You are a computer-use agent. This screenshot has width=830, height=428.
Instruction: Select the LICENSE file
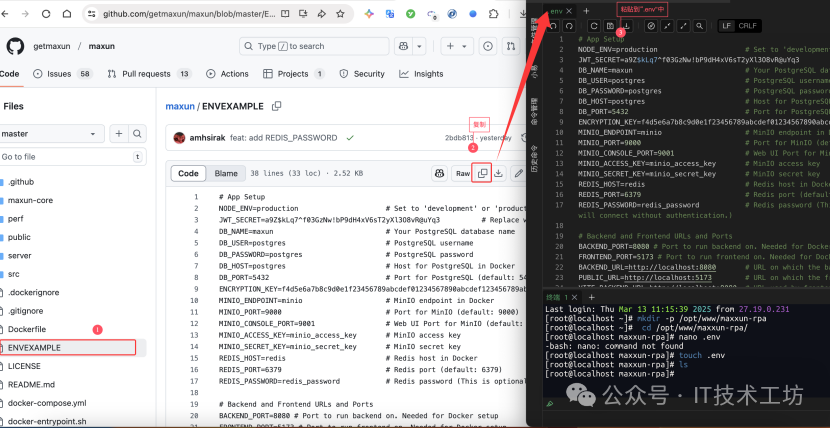(x=24, y=366)
